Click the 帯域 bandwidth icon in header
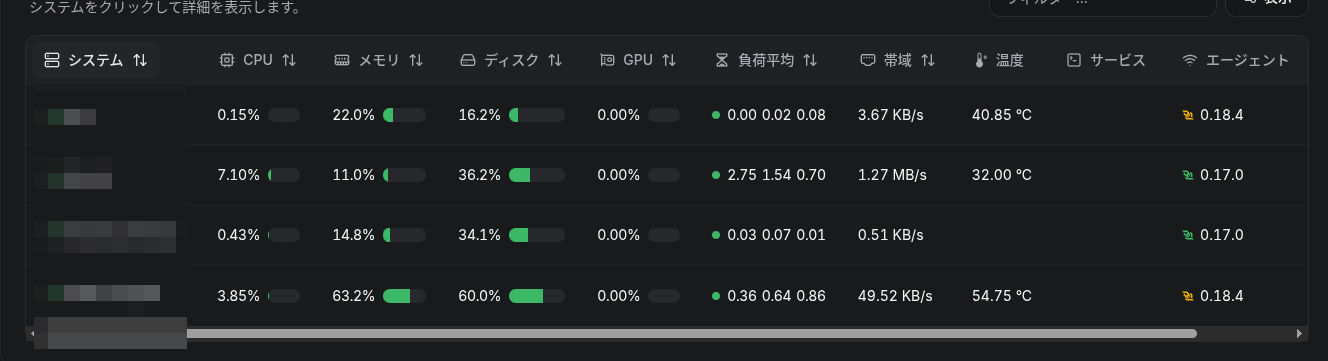Image resolution: width=1328 pixels, height=361 pixels. 868,60
